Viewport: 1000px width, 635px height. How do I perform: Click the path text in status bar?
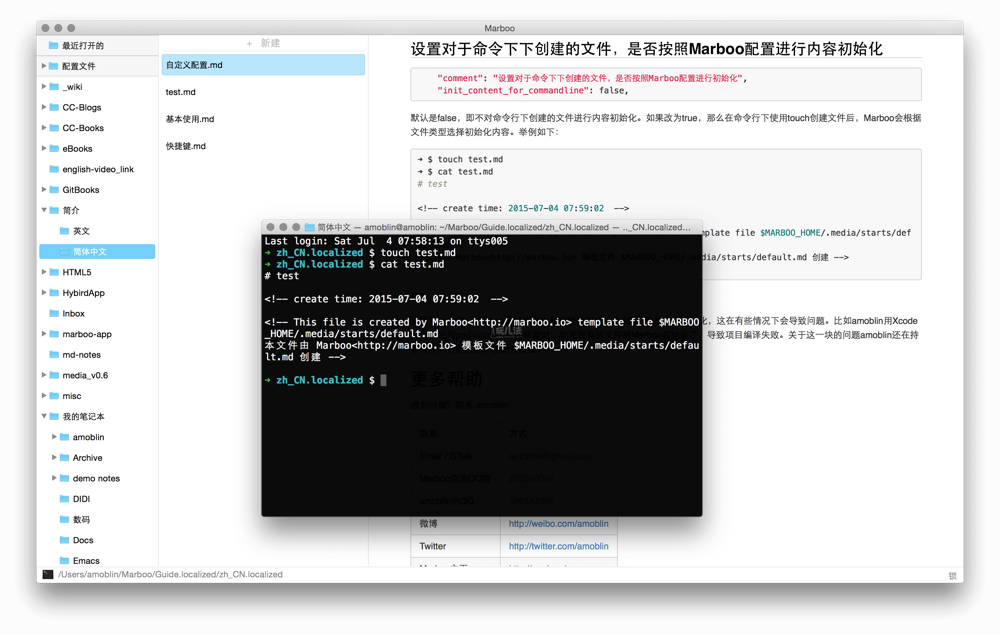pos(170,574)
